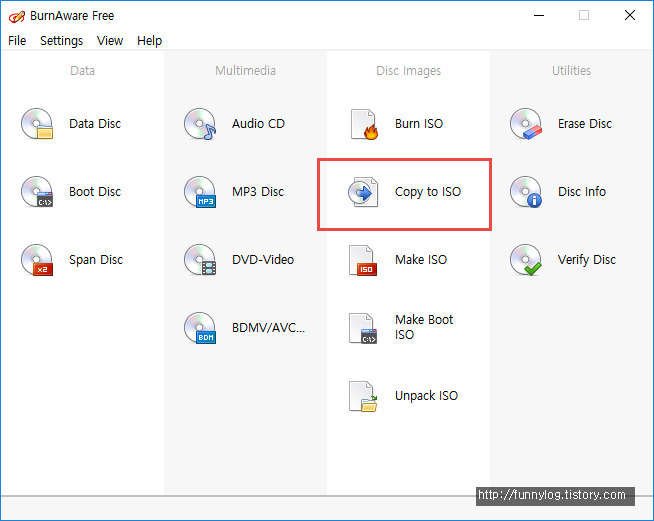Select the Burn ISO label

[x=419, y=123]
